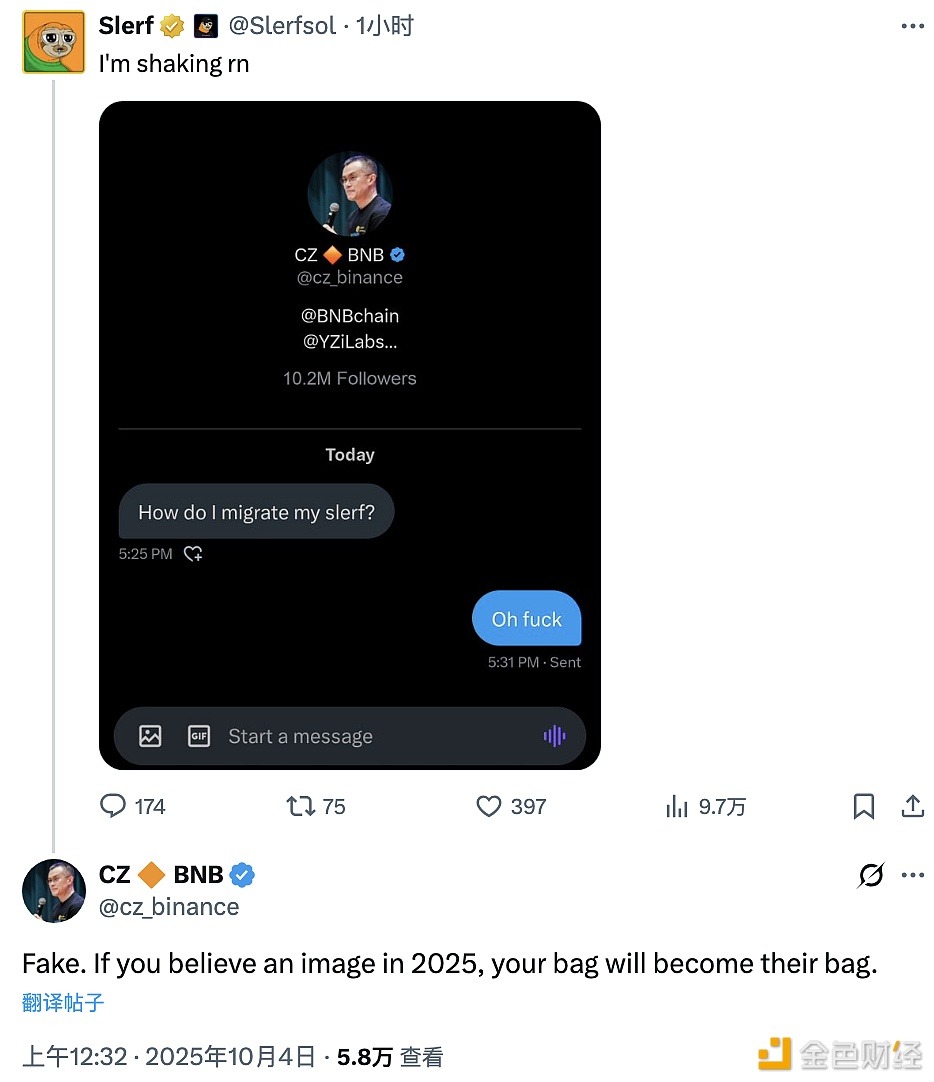
Task: Open Slerf's avatar profile picture
Action: 54,42
